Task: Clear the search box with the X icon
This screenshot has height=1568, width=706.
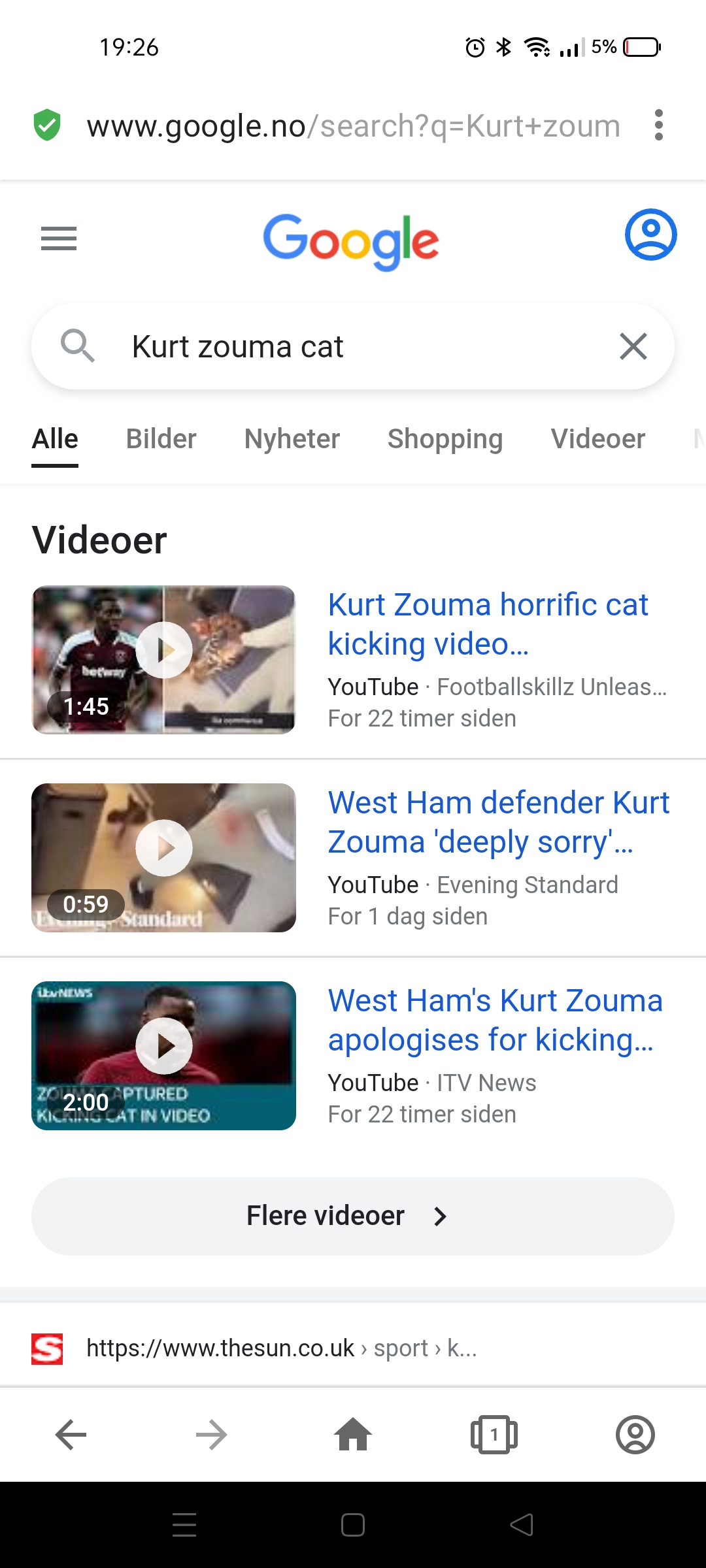Action: [633, 346]
